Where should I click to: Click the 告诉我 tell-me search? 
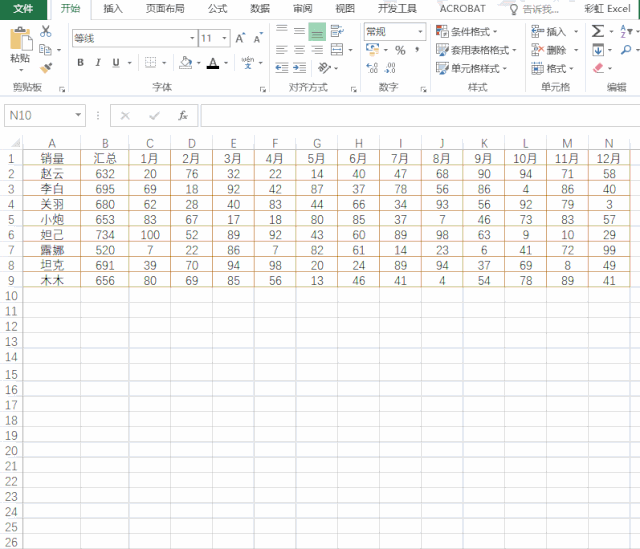pyautogui.click(x=534, y=9)
